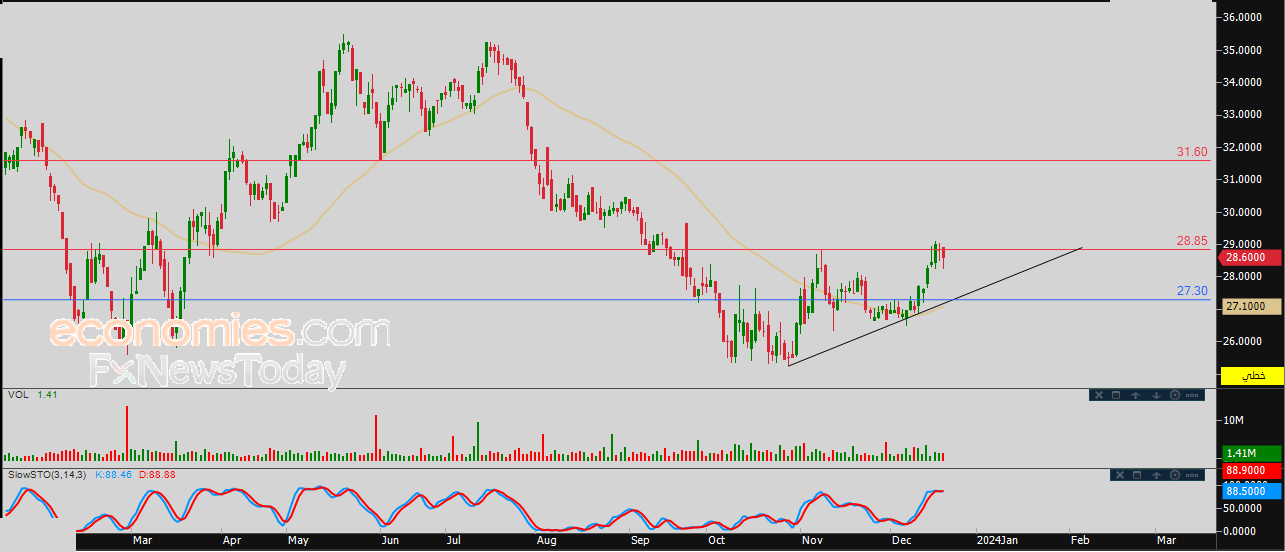Move the SlowSTO panel up
1285x552 pixels.
(x=1156, y=474)
